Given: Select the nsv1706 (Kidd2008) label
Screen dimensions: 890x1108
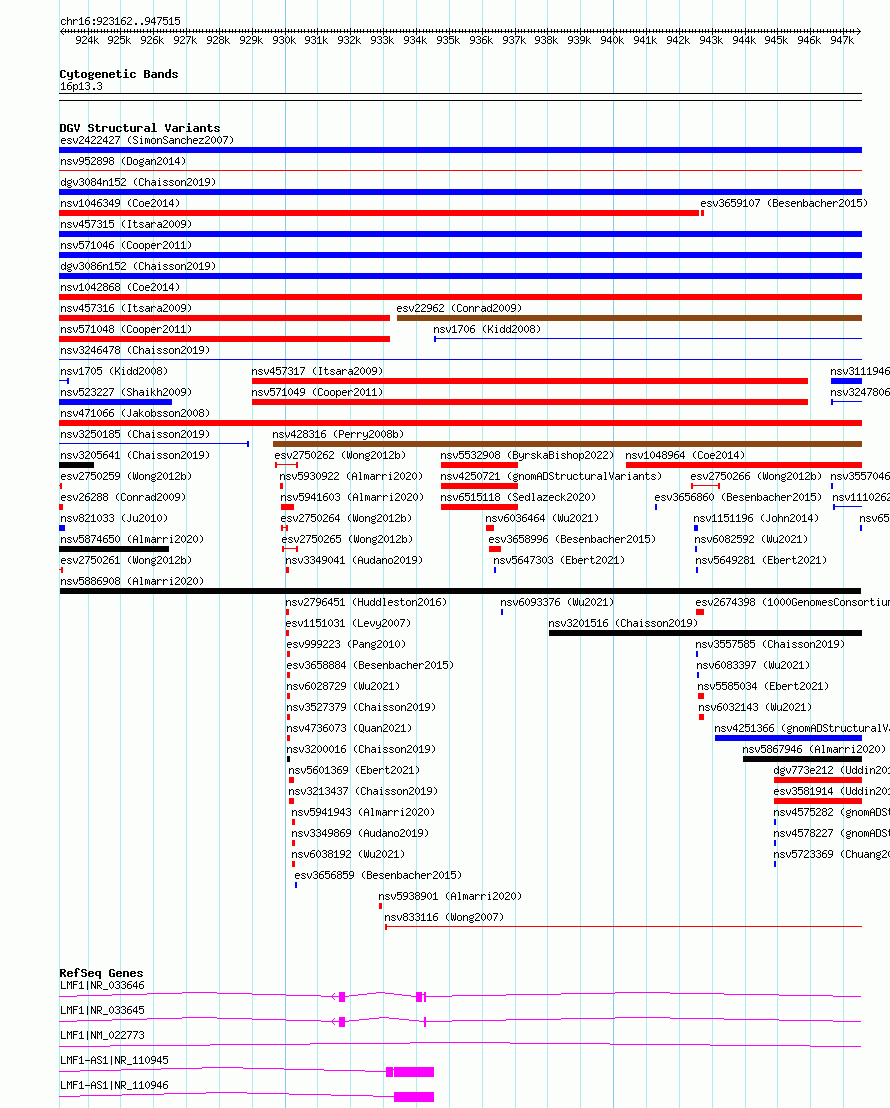Looking at the screenshot, I should 487,329.
